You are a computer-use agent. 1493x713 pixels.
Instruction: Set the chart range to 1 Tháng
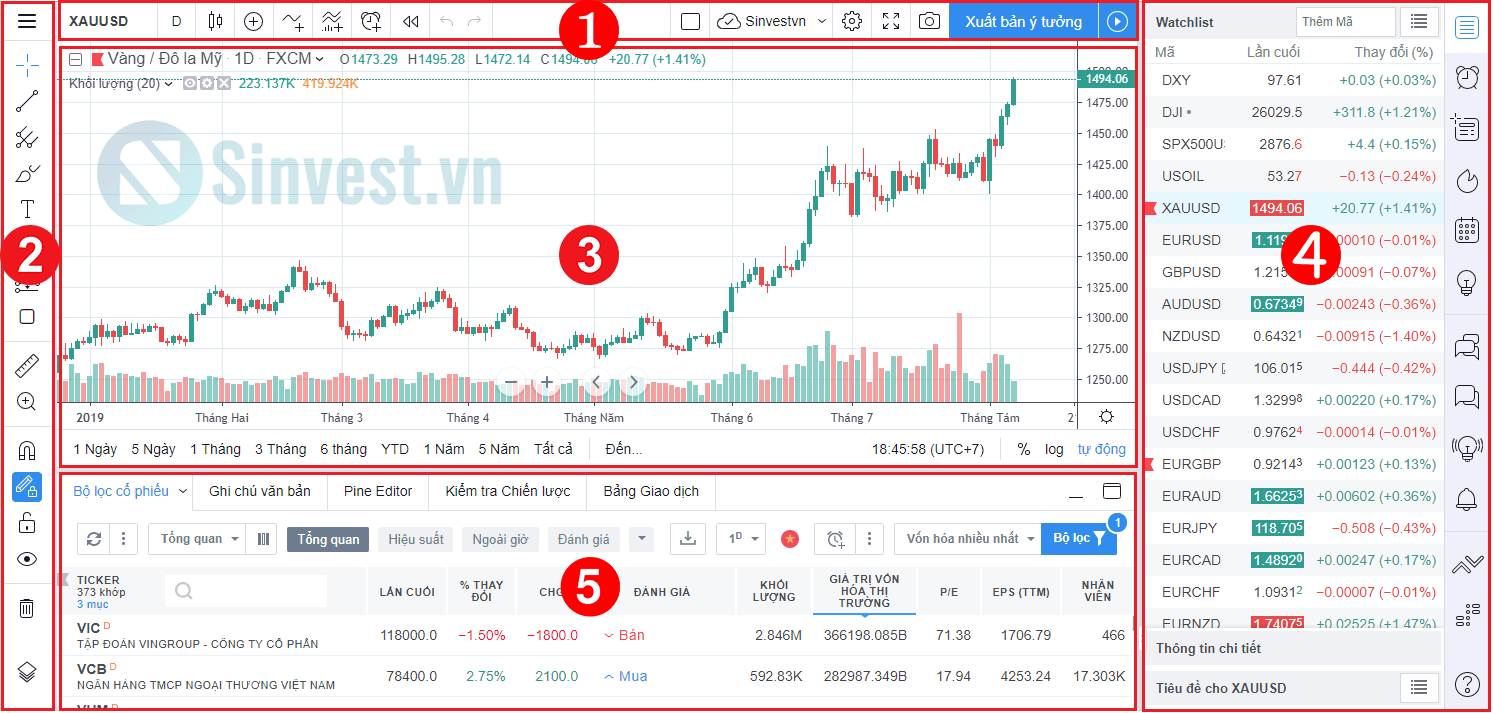coord(215,449)
